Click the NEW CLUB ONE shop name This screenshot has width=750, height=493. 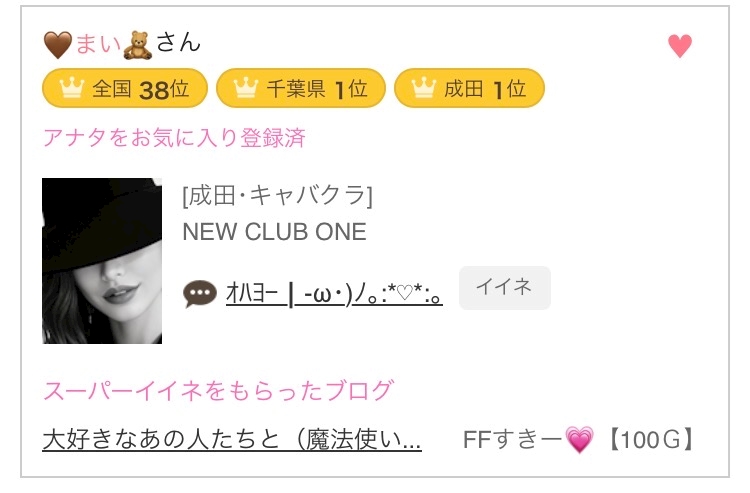pos(274,232)
